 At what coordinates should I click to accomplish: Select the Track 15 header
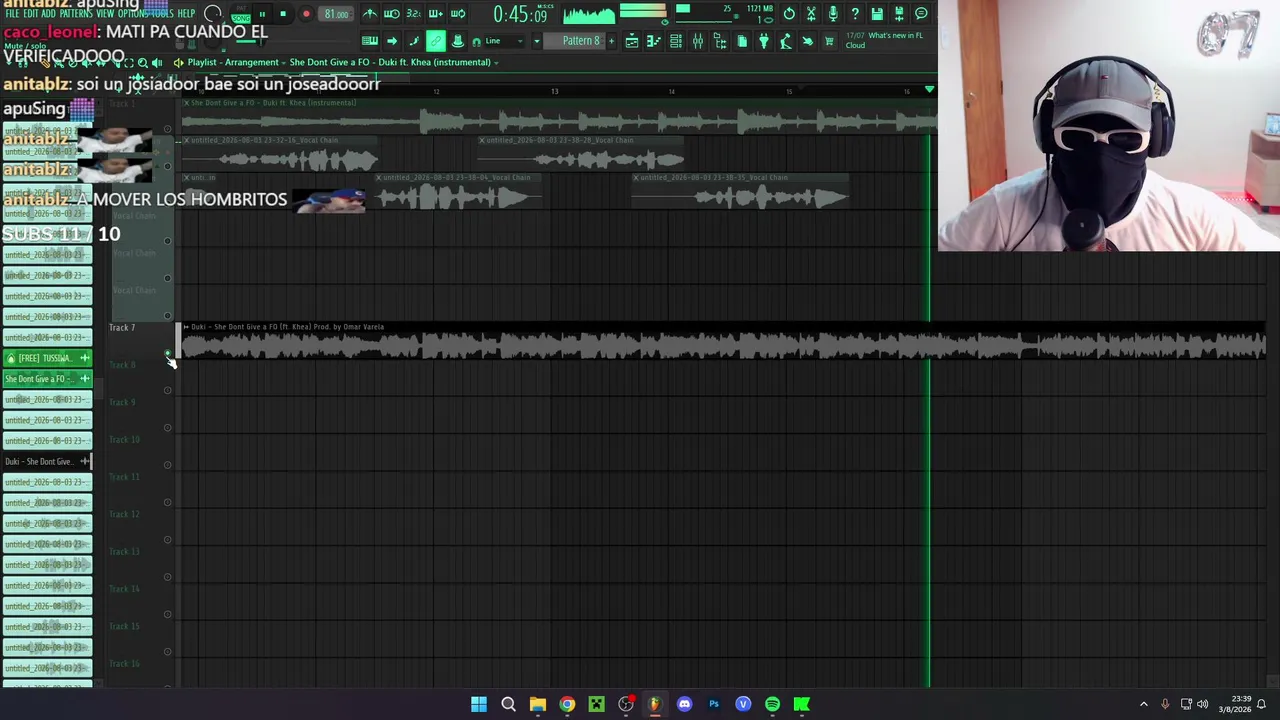click(140, 639)
